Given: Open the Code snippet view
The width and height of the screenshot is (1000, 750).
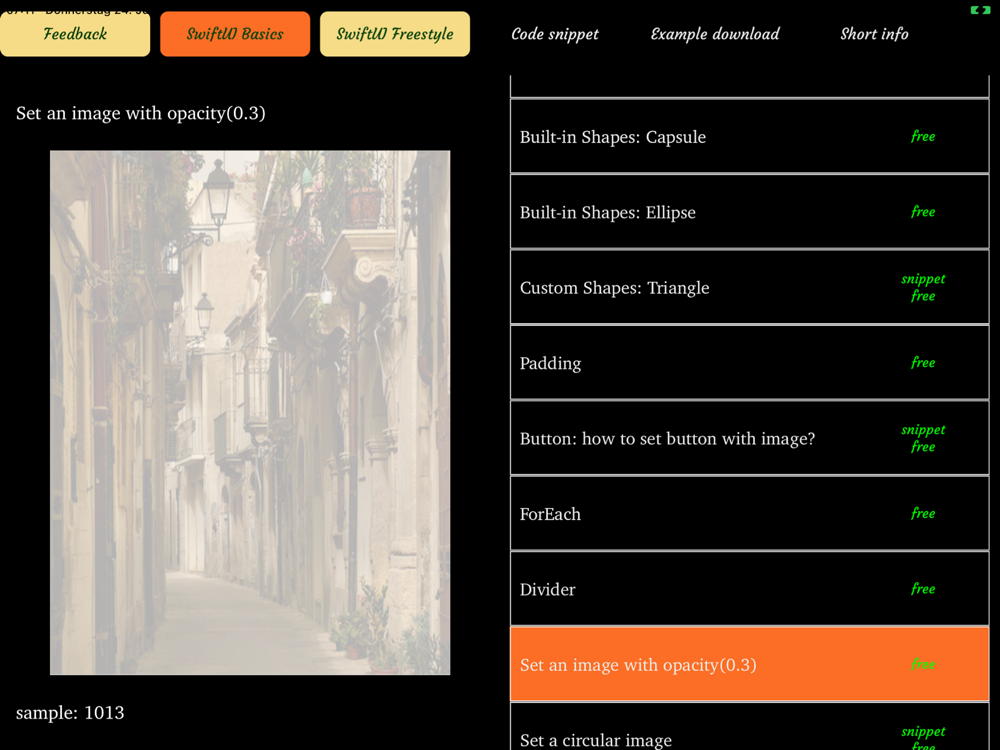Looking at the screenshot, I should click(555, 34).
